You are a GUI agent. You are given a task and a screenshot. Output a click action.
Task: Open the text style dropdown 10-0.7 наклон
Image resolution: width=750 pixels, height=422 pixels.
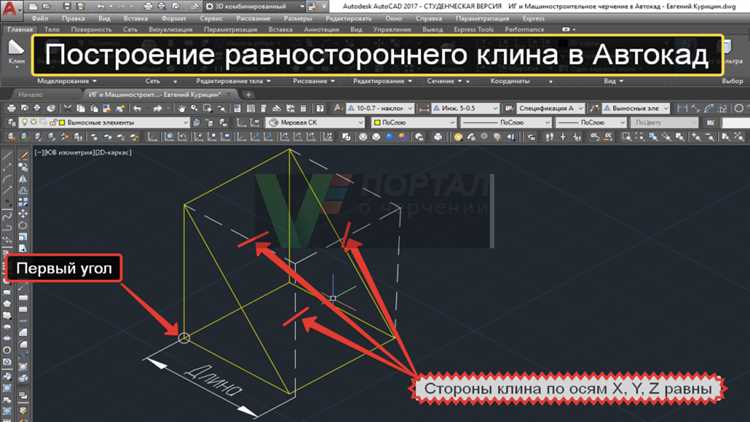[380, 109]
